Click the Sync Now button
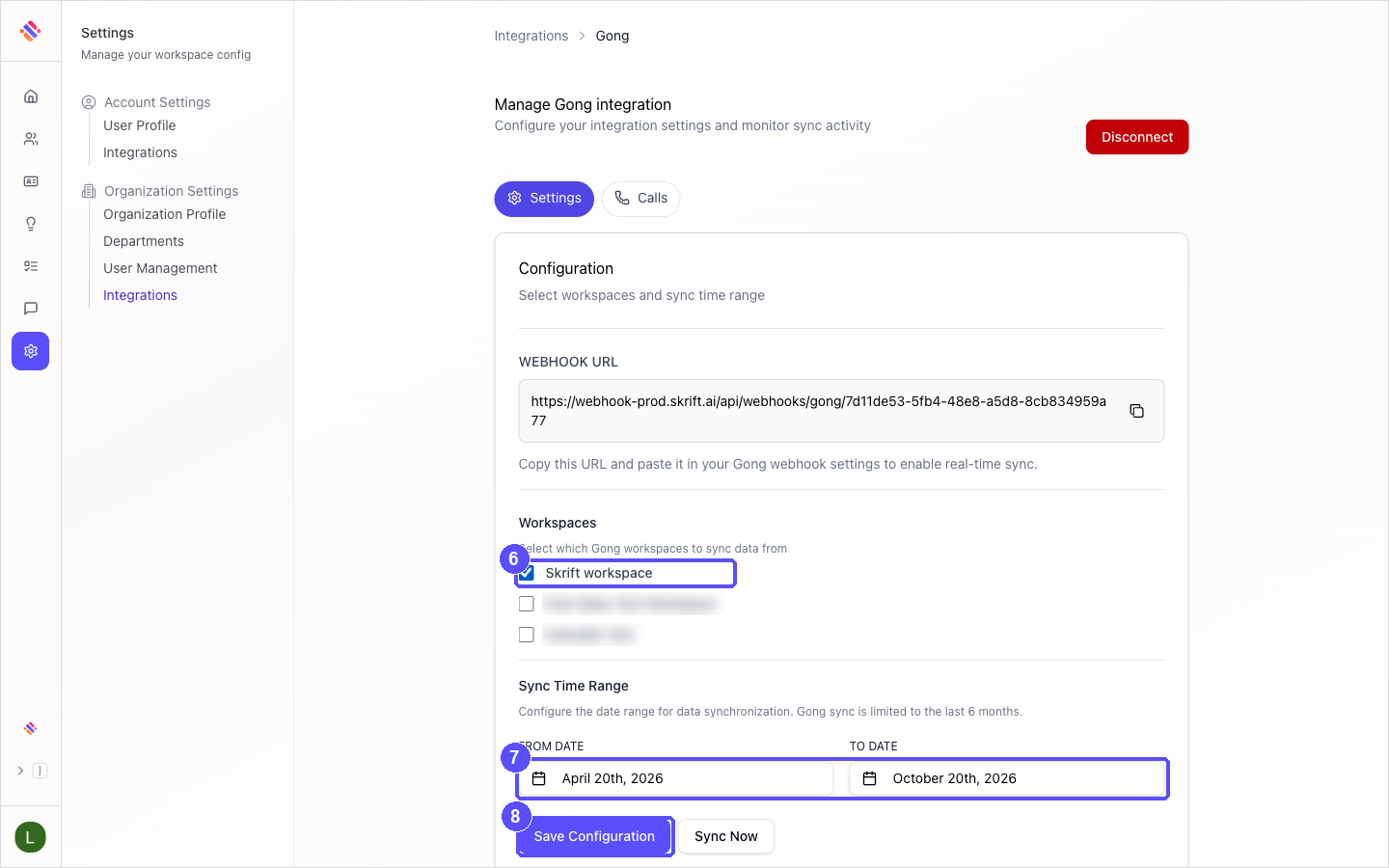 click(x=726, y=836)
